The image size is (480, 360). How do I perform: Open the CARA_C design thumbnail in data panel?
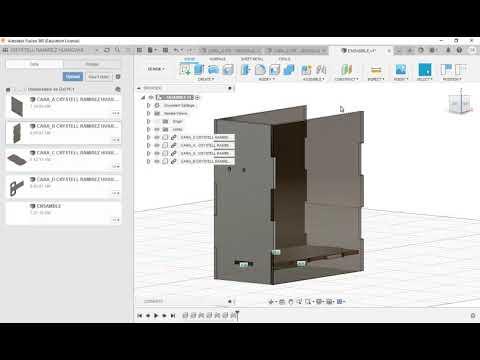[17, 160]
